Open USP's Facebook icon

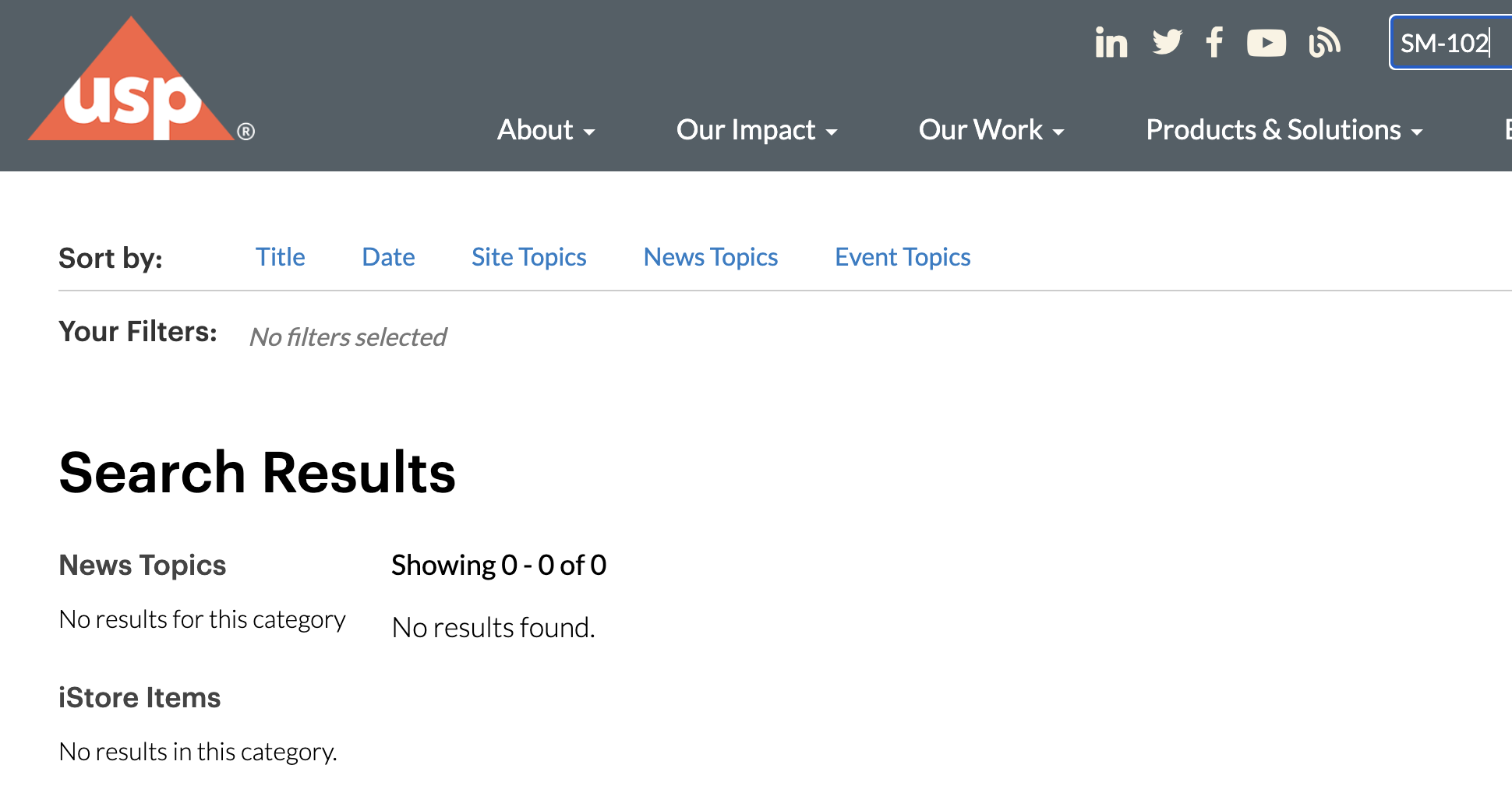tap(1214, 42)
